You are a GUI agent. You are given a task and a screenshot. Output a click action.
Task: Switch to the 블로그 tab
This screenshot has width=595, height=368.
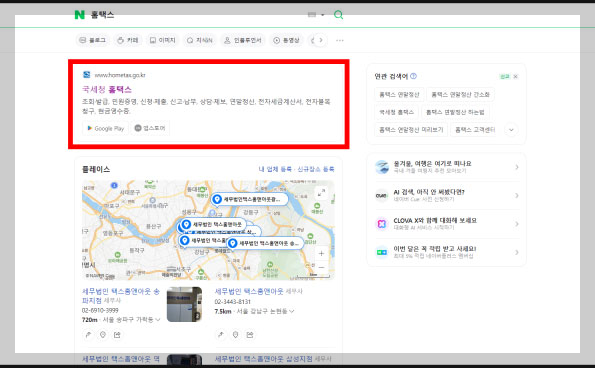click(x=93, y=40)
